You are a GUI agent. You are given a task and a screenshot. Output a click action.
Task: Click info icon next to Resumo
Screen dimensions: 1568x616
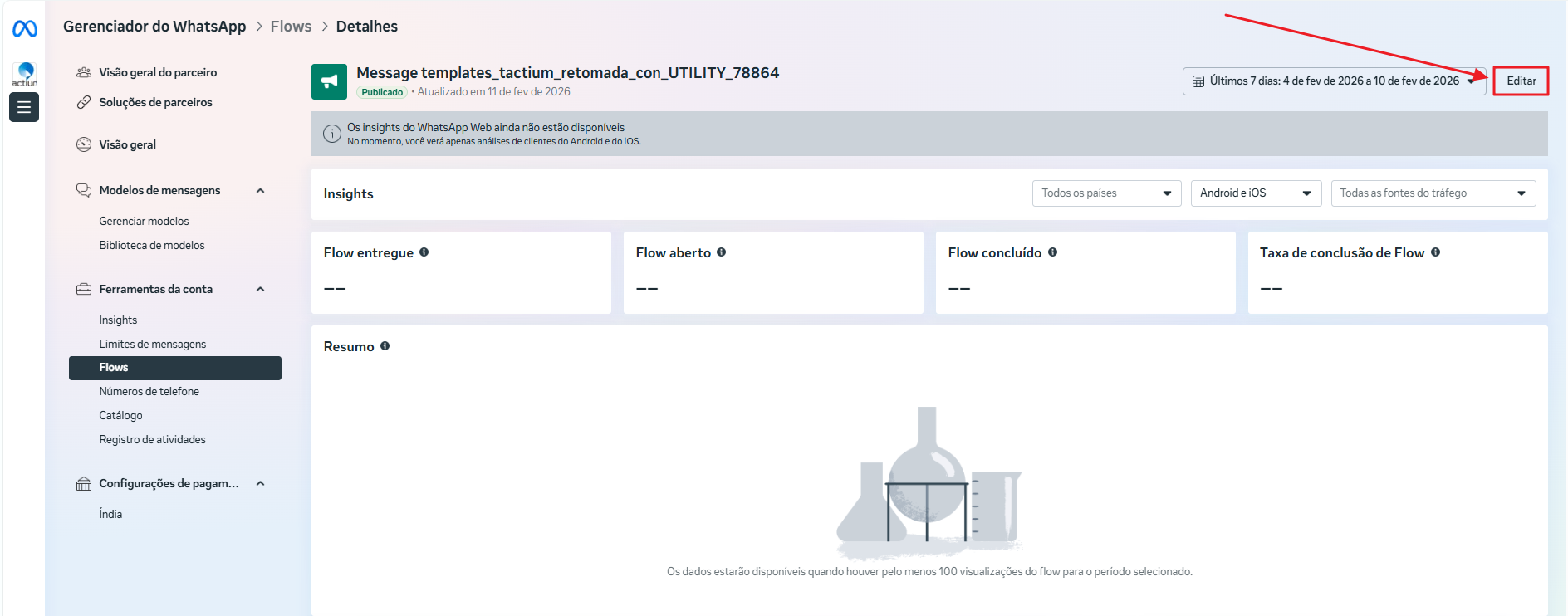[x=385, y=346]
